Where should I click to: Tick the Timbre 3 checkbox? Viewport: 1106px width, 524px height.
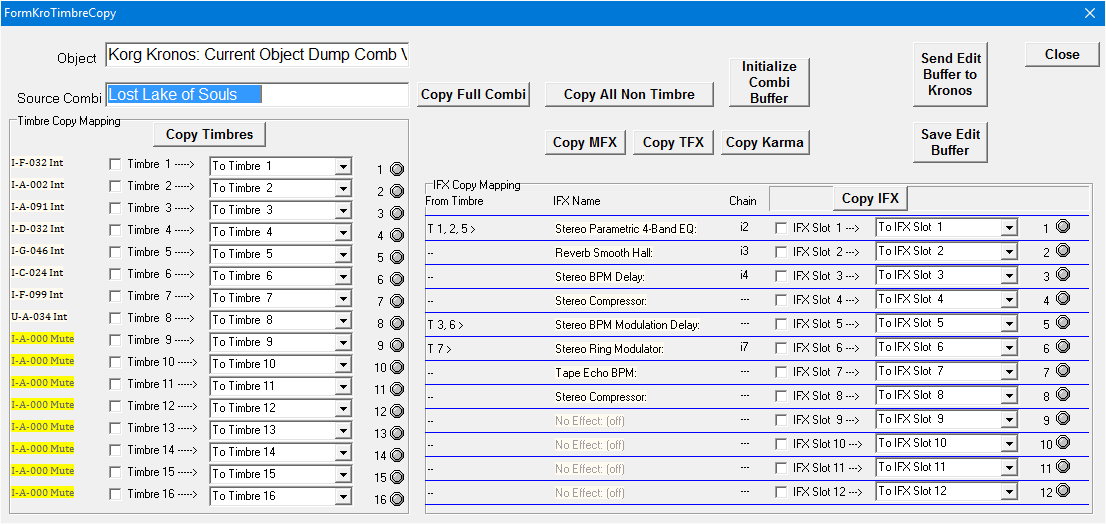click(x=115, y=208)
